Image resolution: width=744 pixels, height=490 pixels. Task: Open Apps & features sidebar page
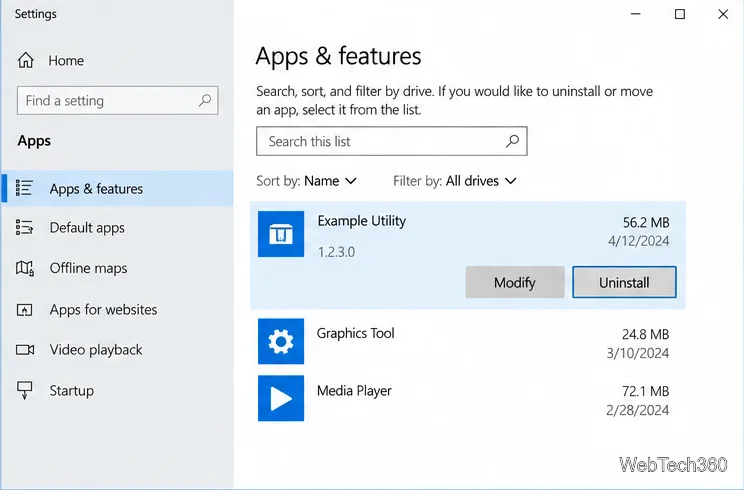point(117,189)
